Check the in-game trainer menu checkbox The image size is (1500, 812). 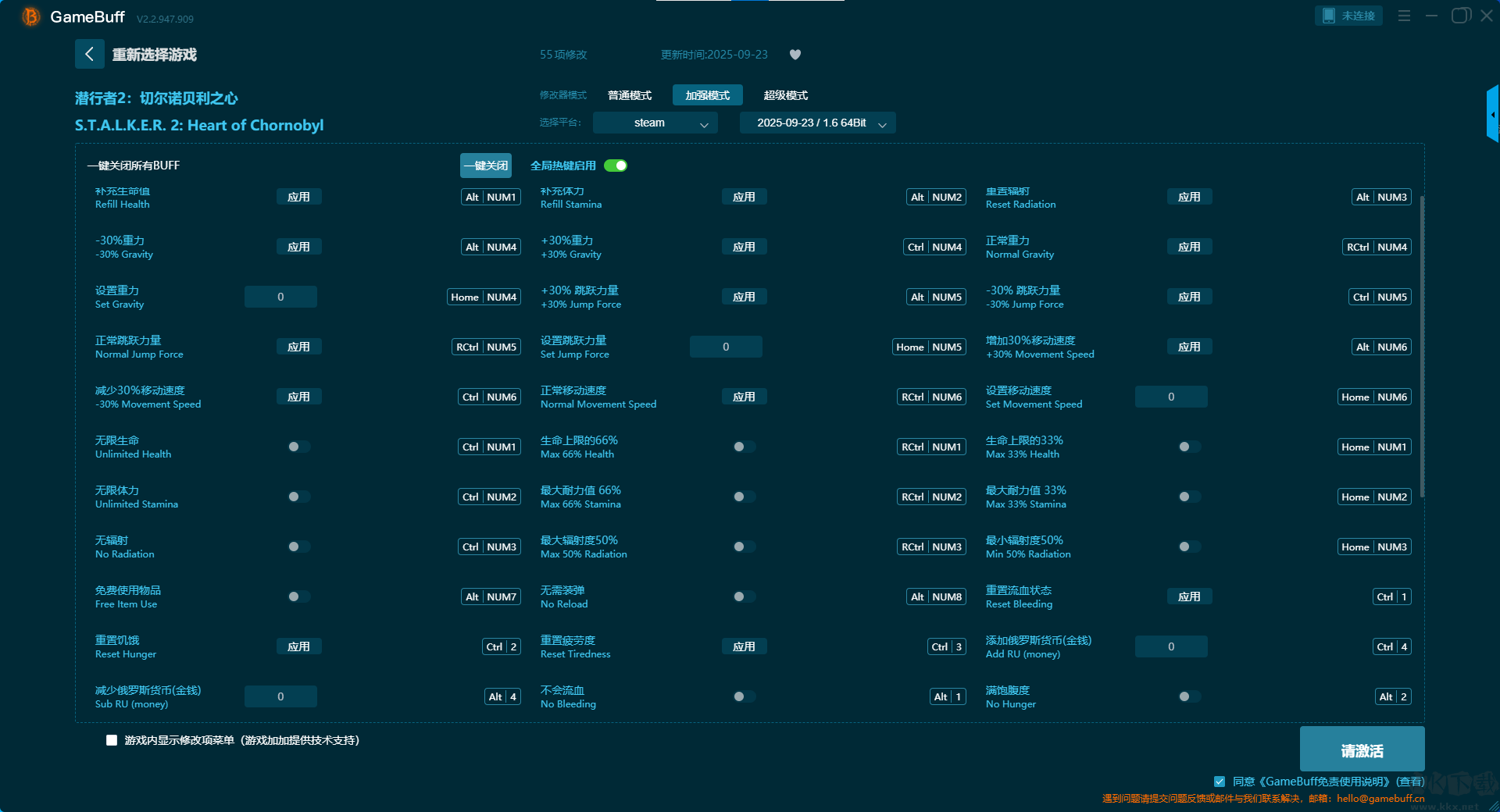pos(112,740)
